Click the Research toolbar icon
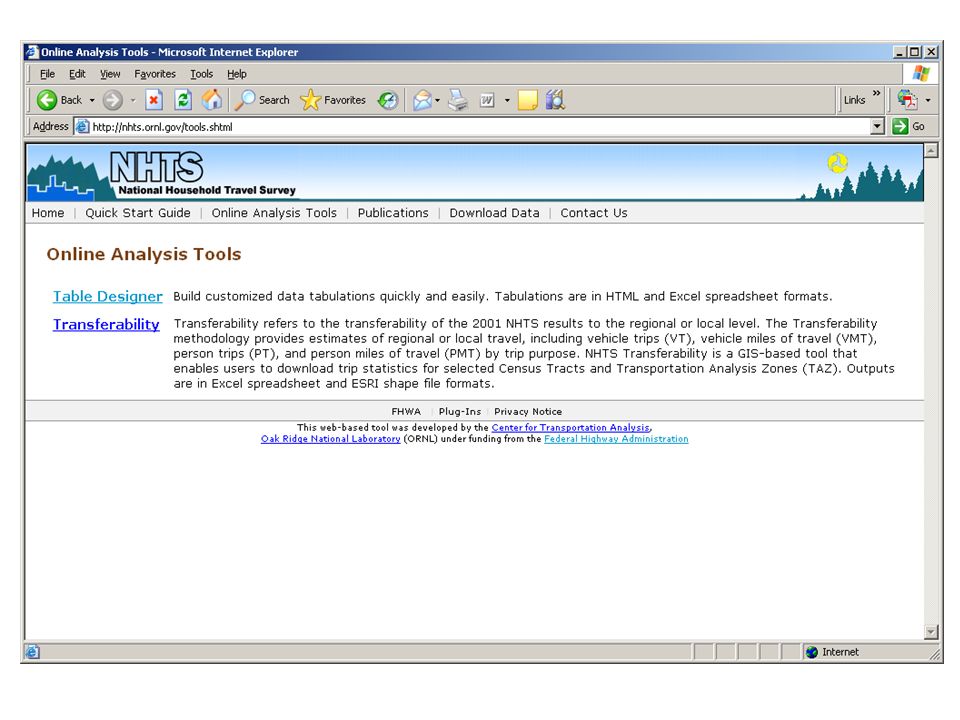The height and width of the screenshot is (720, 960). 555,100
